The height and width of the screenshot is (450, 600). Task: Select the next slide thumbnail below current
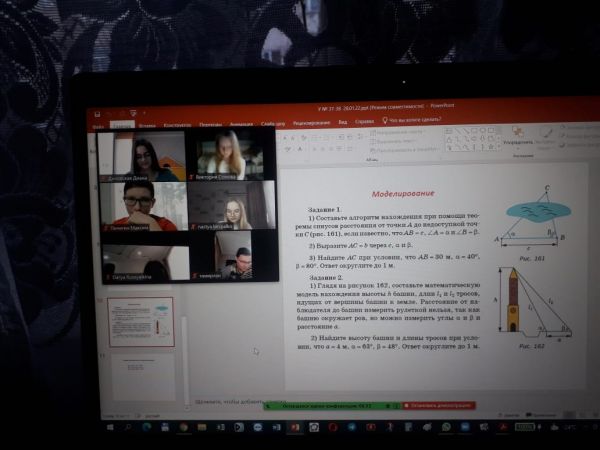[141, 374]
